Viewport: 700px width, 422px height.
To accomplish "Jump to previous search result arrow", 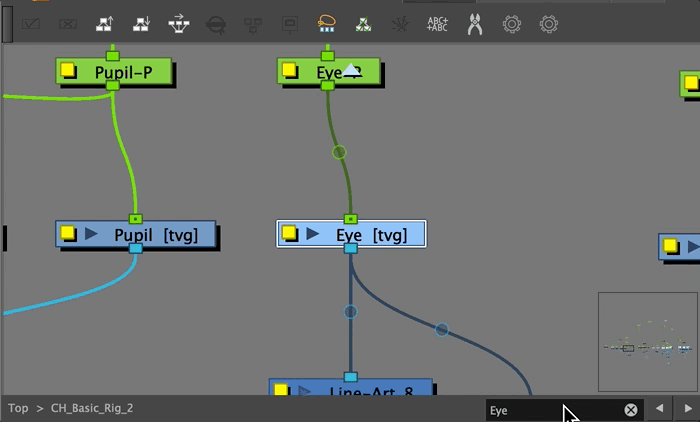I will [x=659, y=409].
